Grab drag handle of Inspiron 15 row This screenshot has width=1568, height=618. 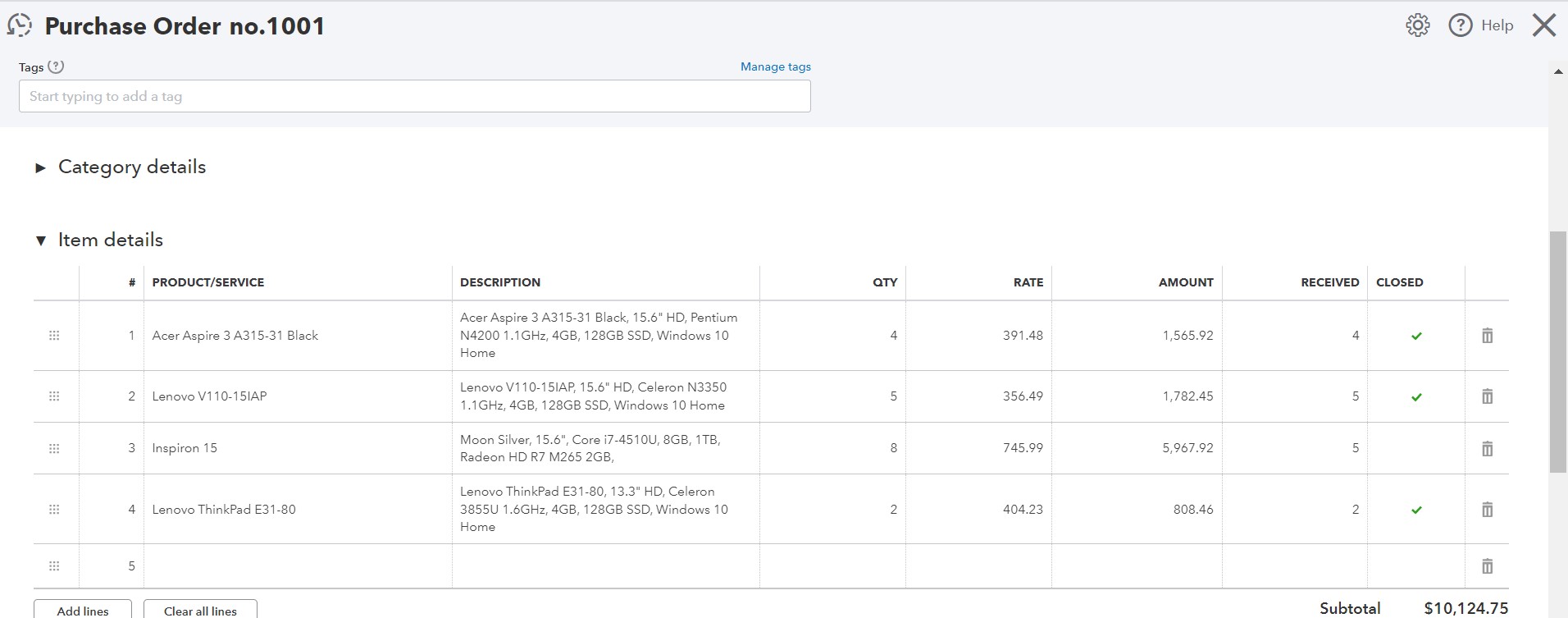pos(54,449)
